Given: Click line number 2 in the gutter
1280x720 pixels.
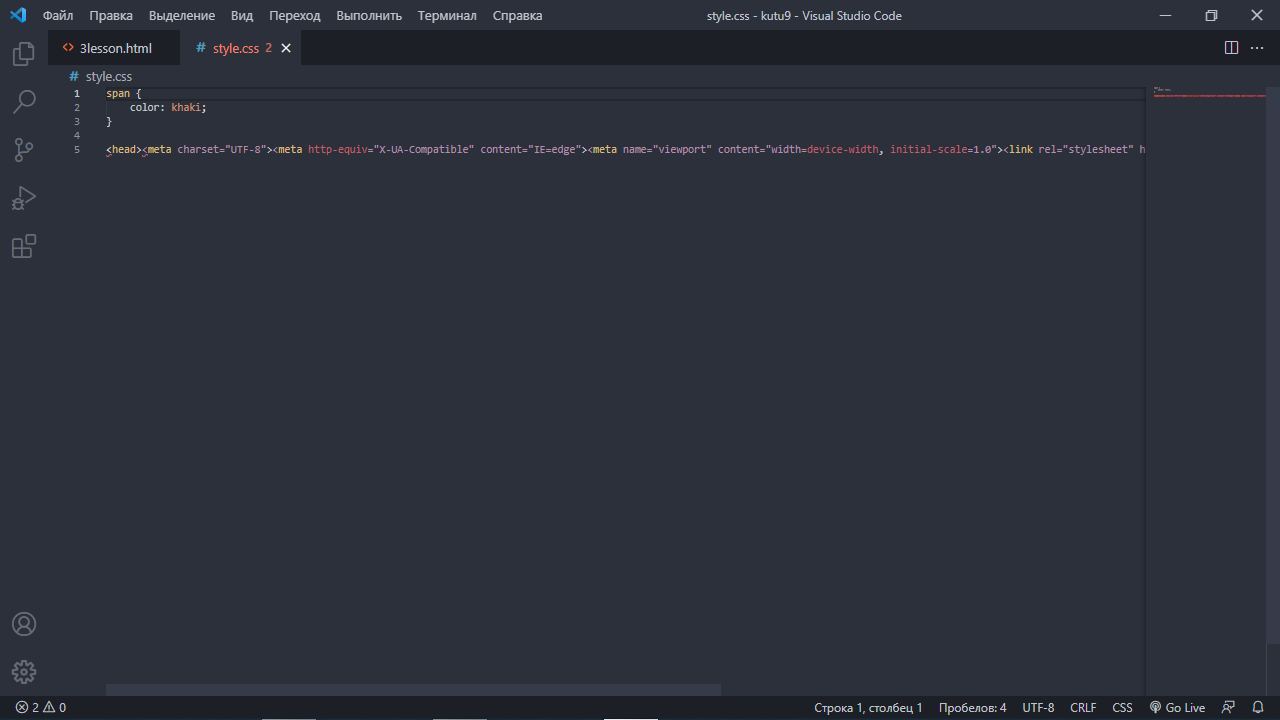Looking at the screenshot, I should tap(77, 107).
